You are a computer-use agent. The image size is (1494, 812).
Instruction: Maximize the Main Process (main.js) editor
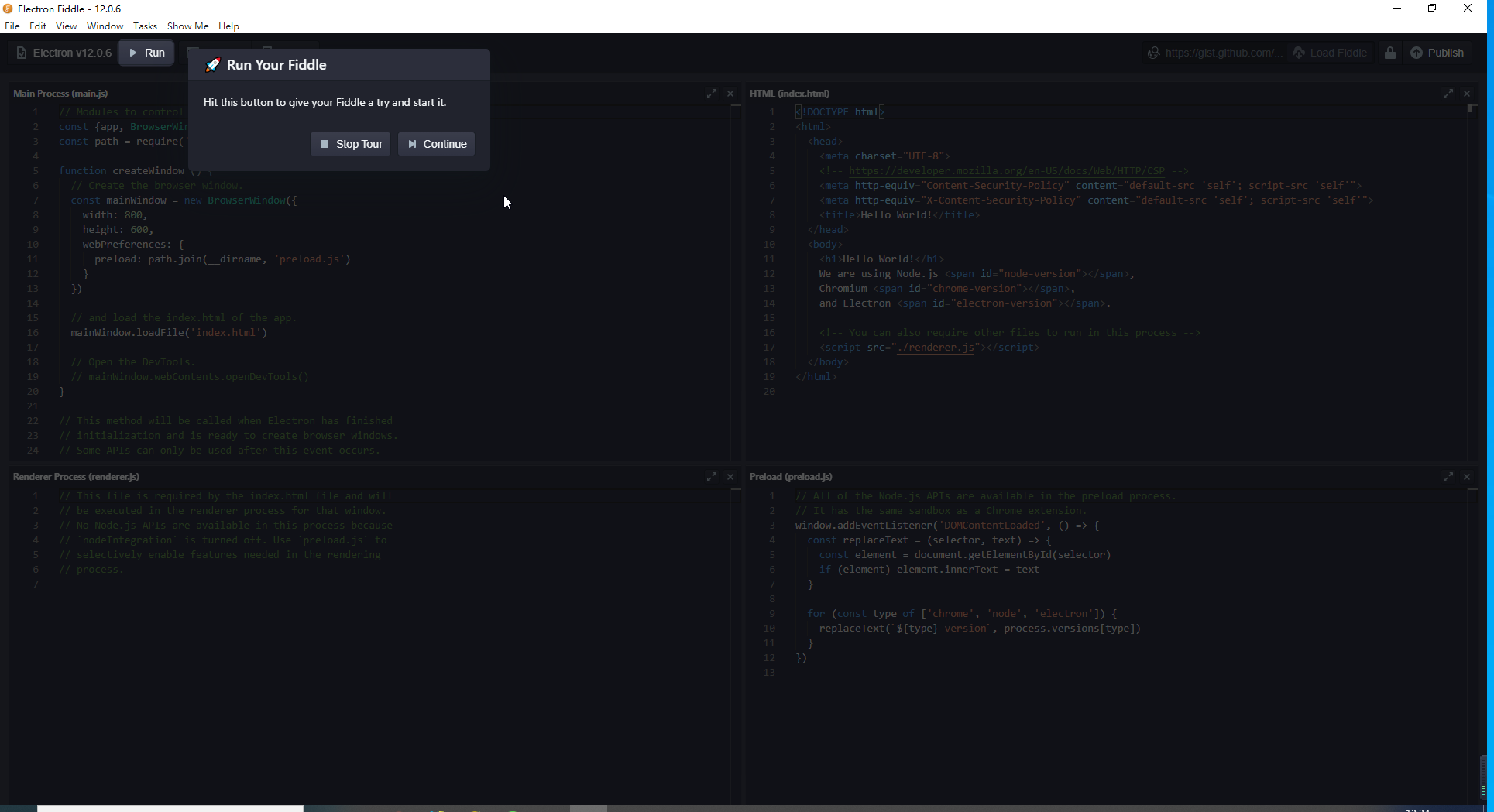tap(712, 94)
